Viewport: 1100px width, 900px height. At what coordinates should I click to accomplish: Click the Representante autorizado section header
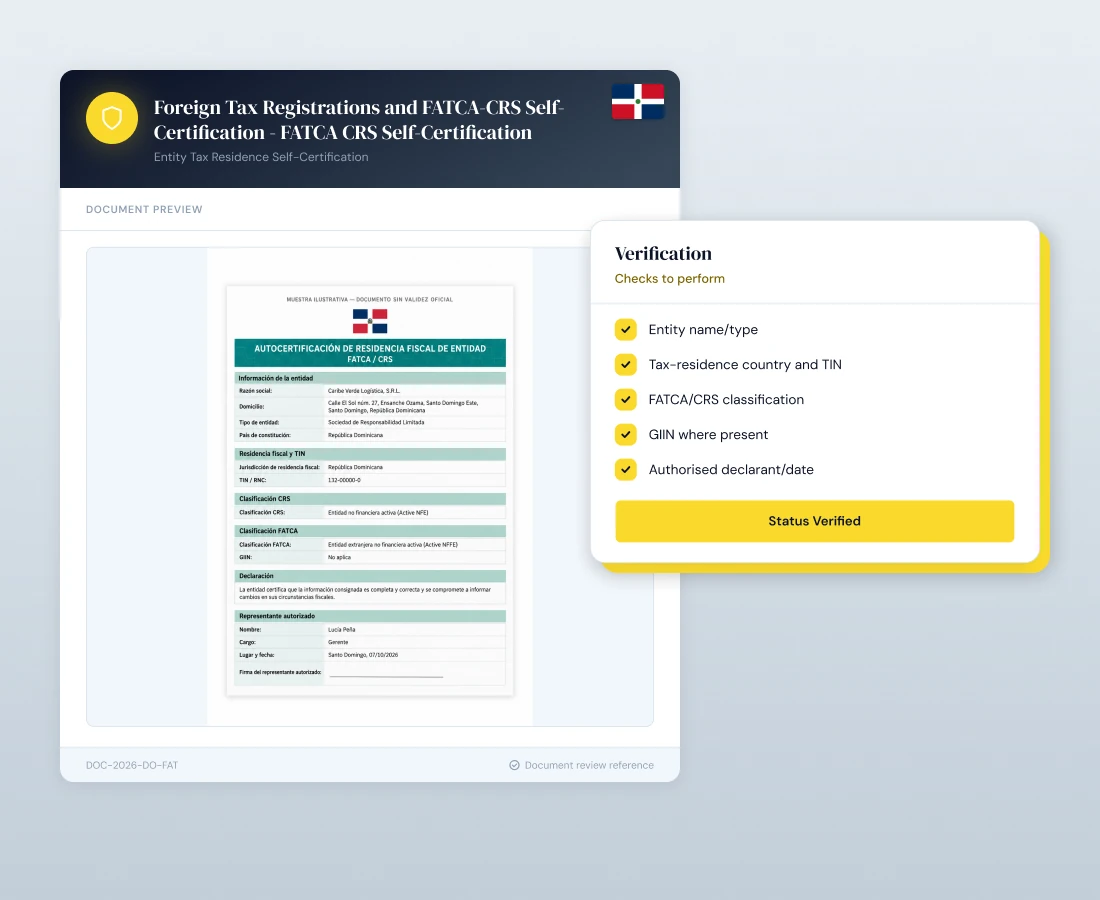coord(370,616)
